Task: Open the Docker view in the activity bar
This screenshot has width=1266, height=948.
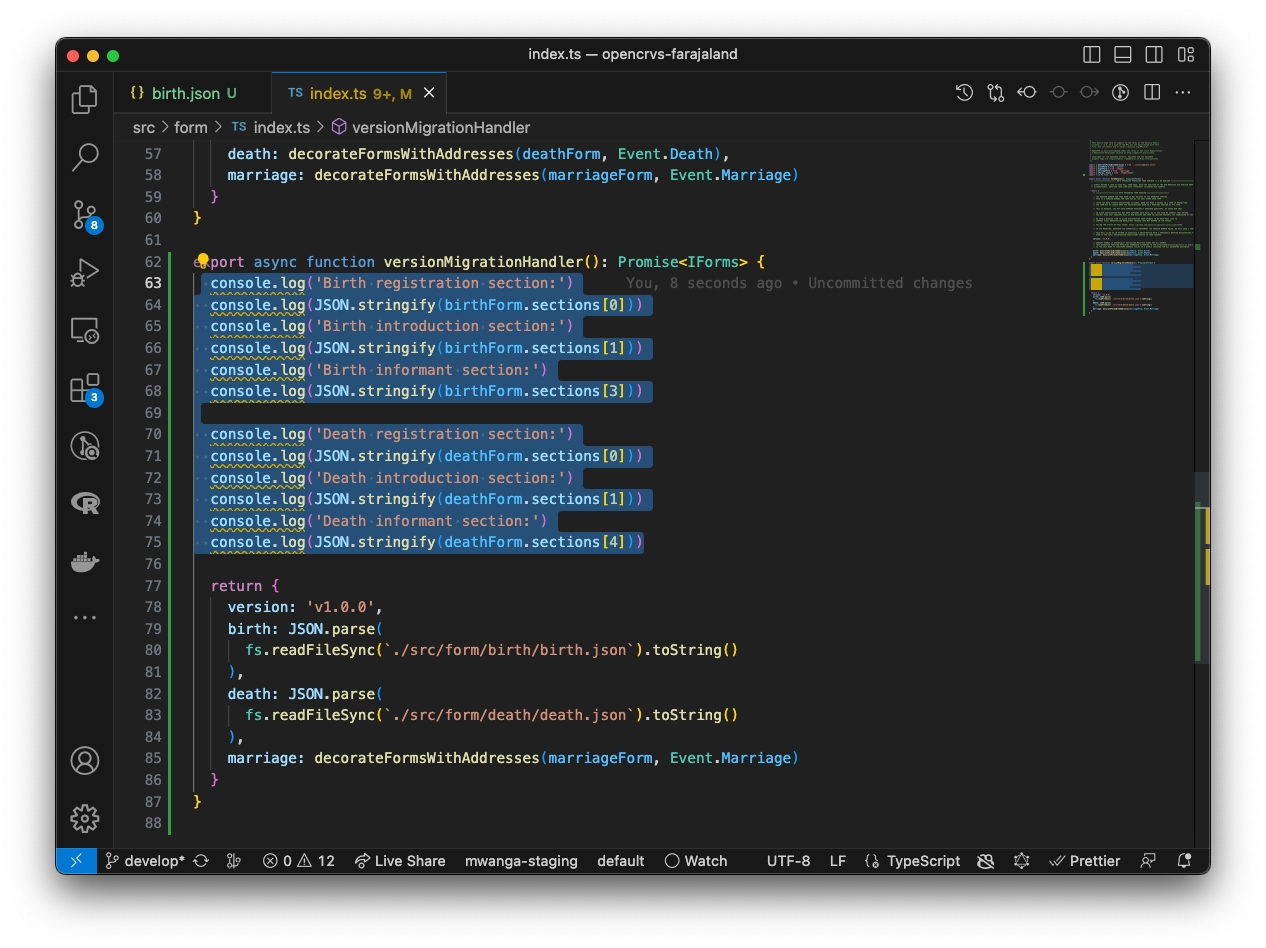Action: pos(85,561)
